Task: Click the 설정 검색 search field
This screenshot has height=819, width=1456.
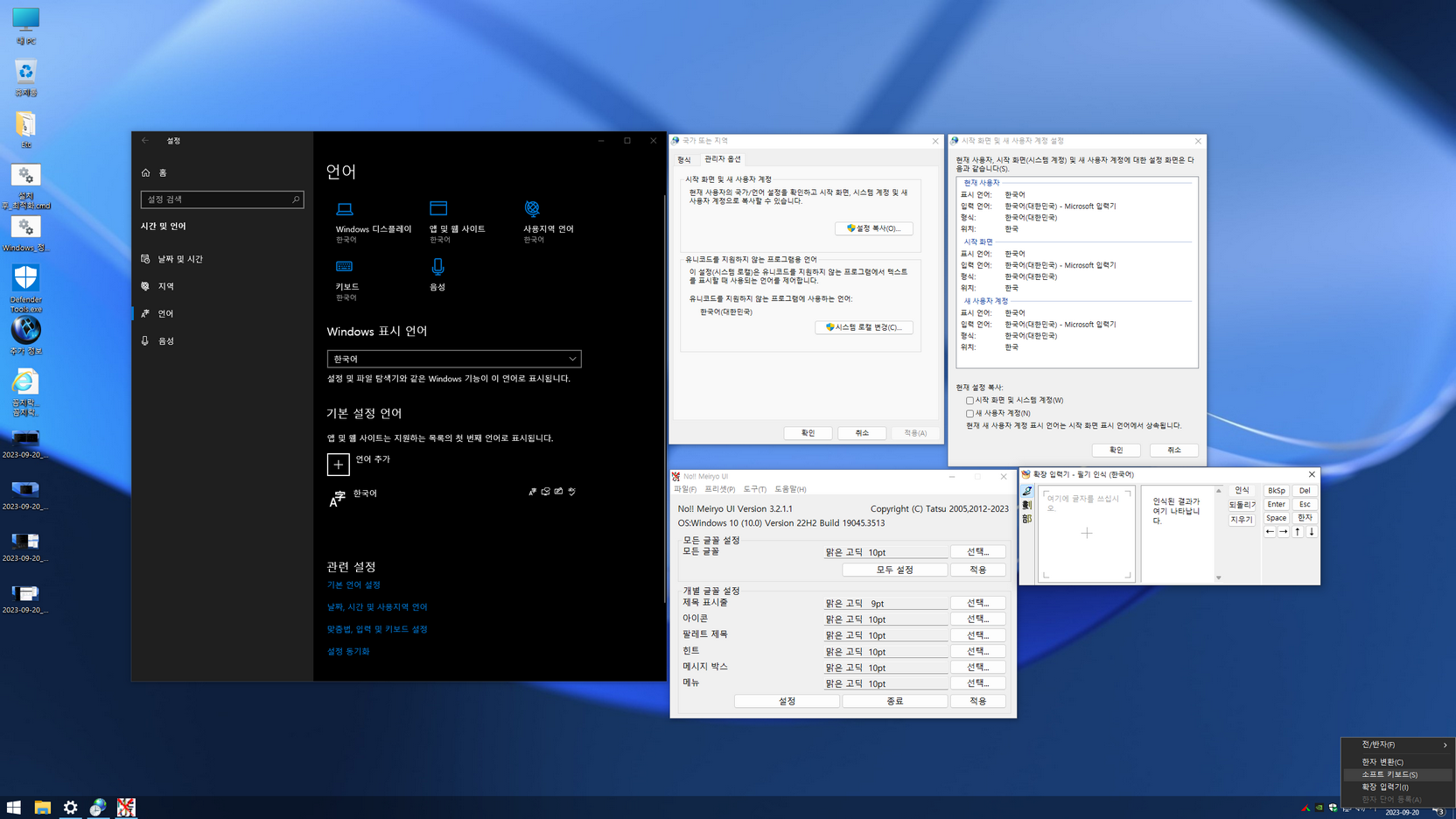Action: [x=222, y=199]
